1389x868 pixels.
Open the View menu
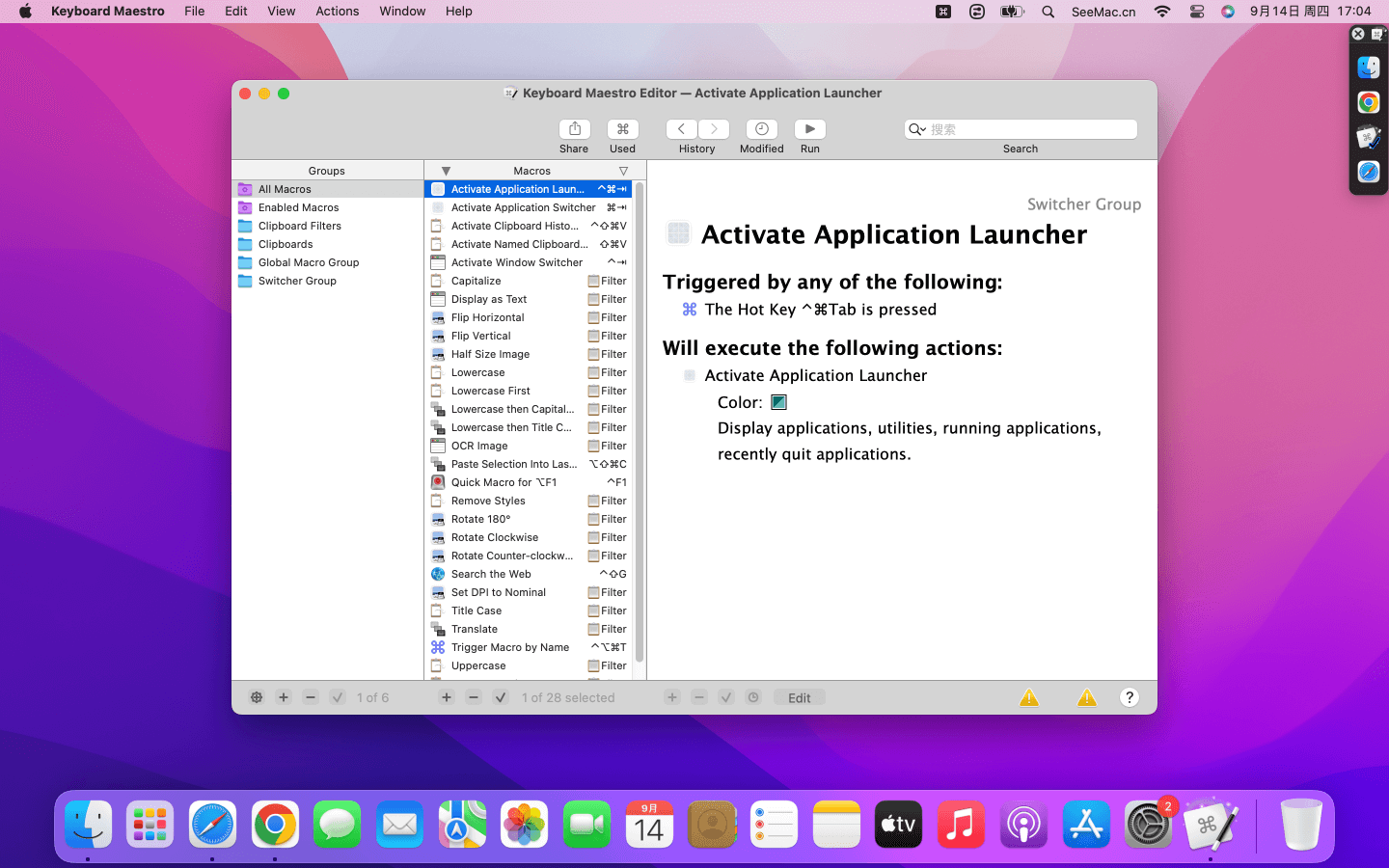282,12
